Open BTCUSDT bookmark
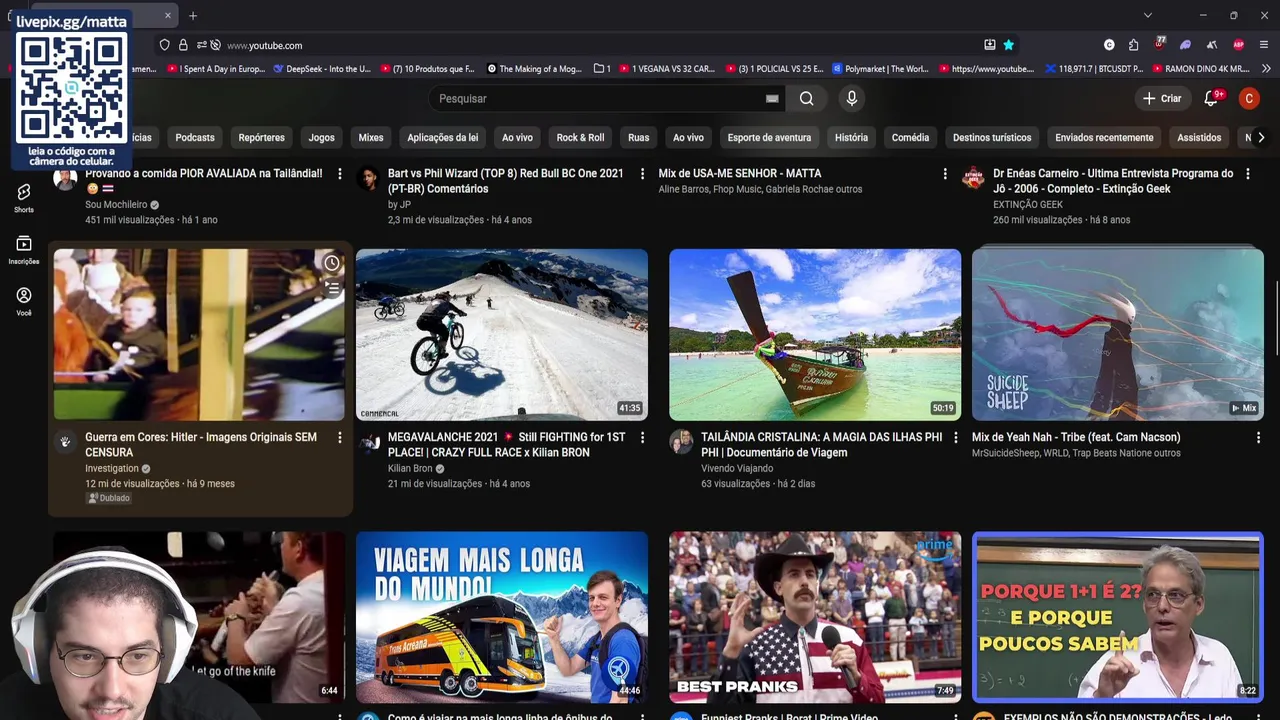Image resolution: width=1280 pixels, height=720 pixels. coord(1094,69)
